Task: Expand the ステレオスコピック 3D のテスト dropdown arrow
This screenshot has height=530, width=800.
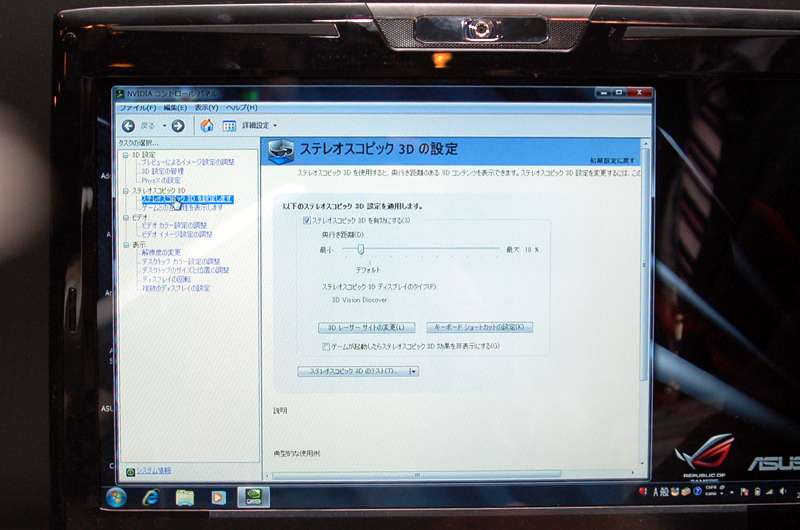Action: (413, 371)
